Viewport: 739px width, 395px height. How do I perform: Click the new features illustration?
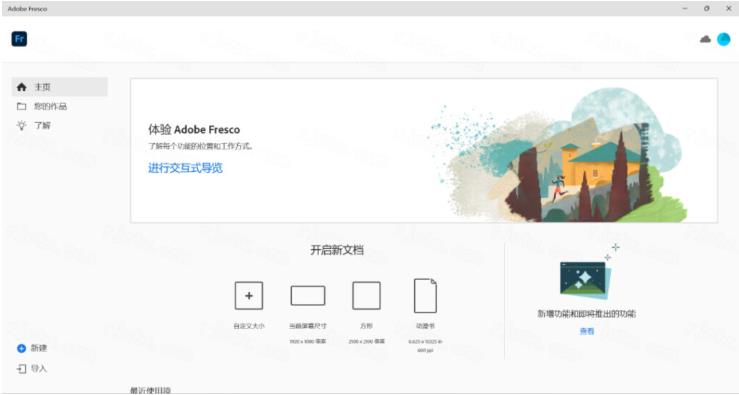587,272
